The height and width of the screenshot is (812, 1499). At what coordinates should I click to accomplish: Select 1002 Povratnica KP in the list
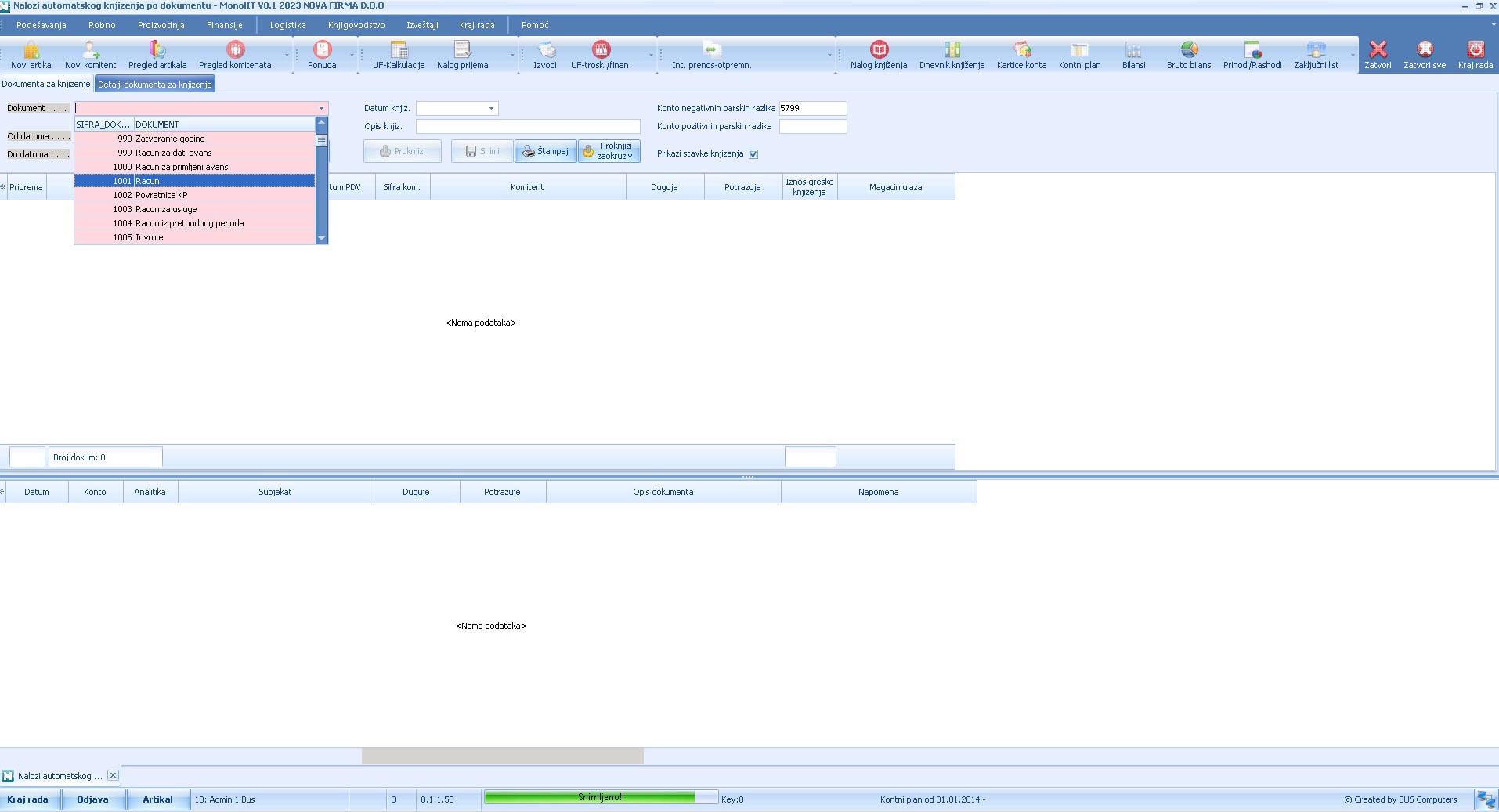[x=195, y=195]
